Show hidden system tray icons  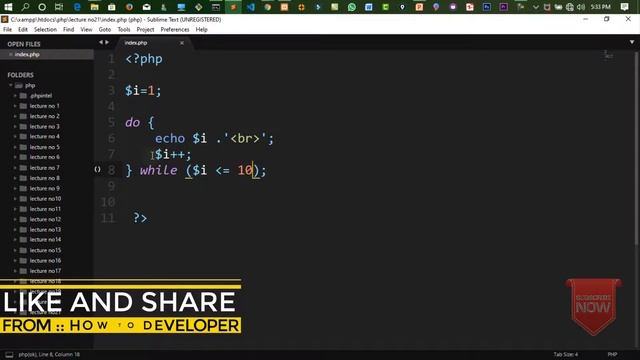[536, 7]
